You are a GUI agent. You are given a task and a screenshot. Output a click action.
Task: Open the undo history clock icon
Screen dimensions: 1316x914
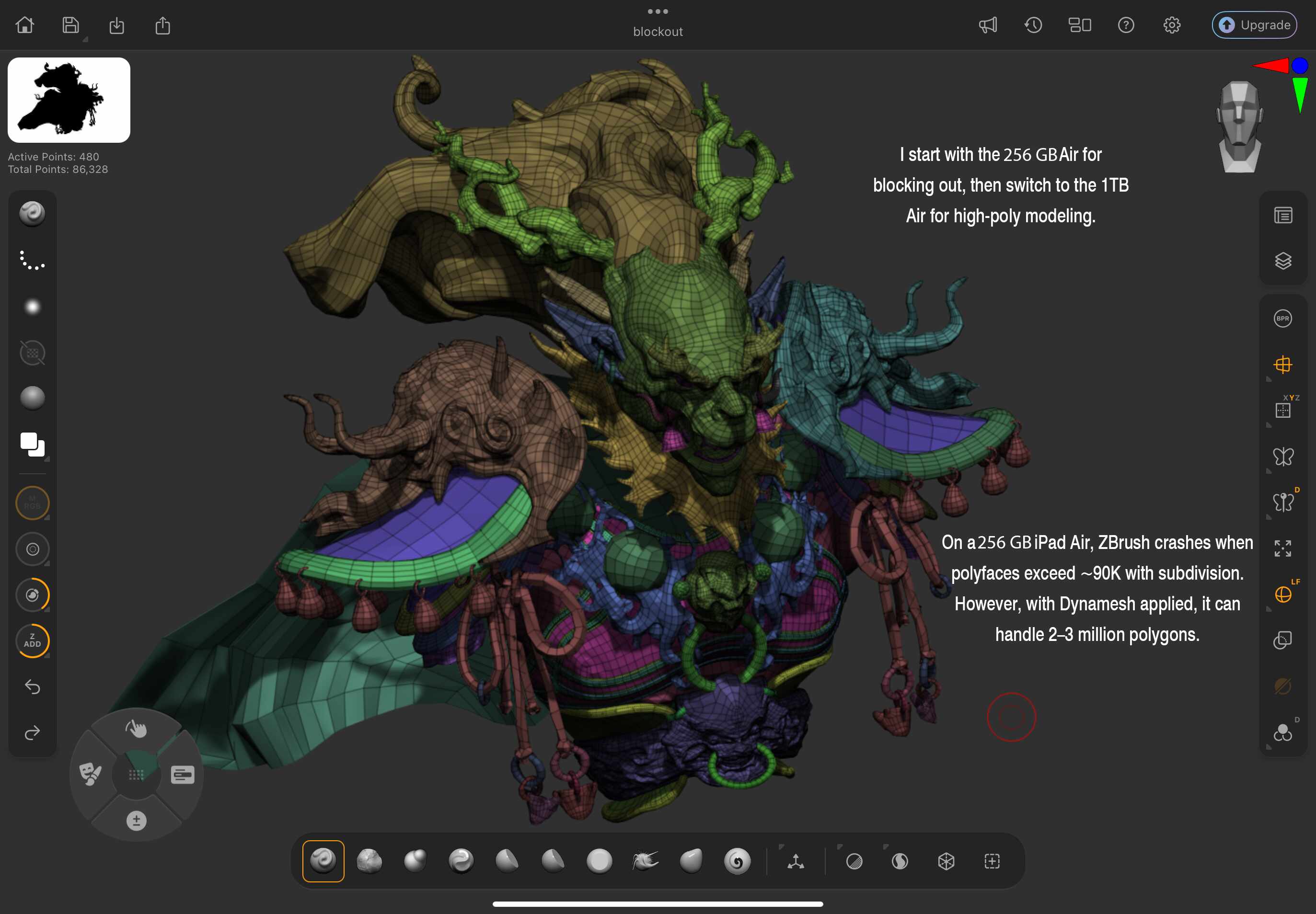click(x=1033, y=25)
